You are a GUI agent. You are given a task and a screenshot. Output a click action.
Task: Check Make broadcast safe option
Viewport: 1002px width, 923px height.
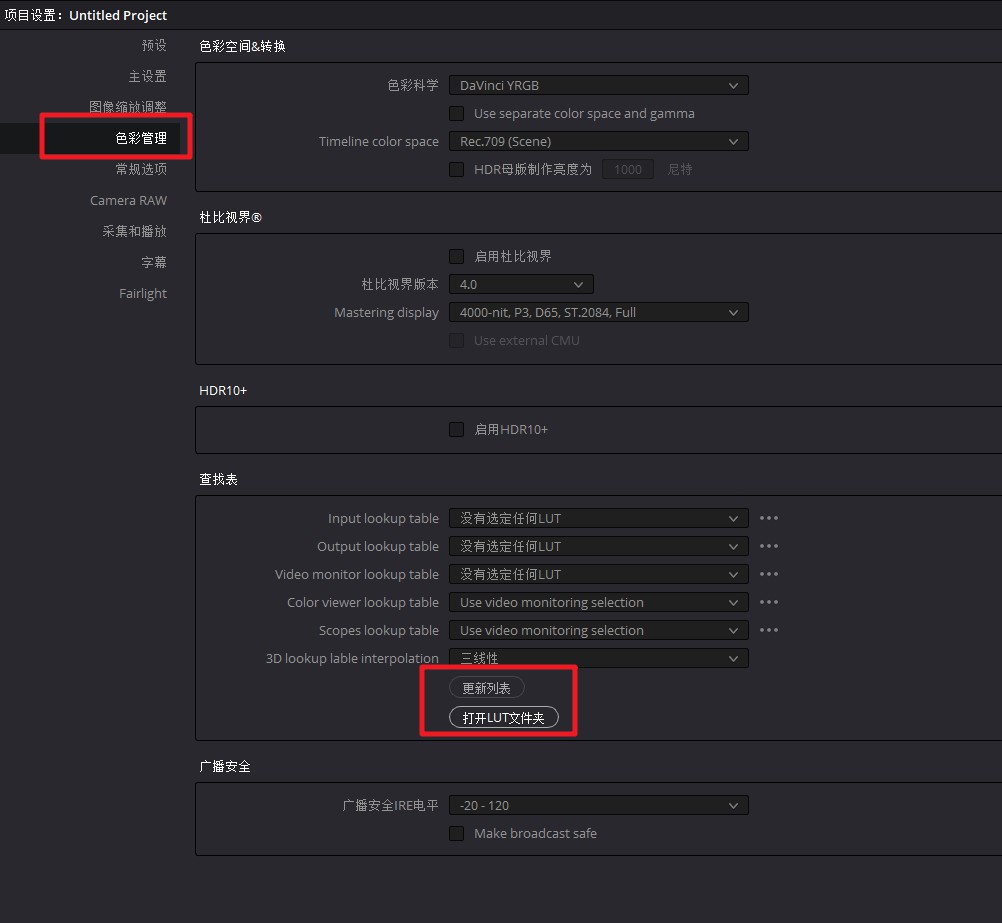(x=456, y=834)
